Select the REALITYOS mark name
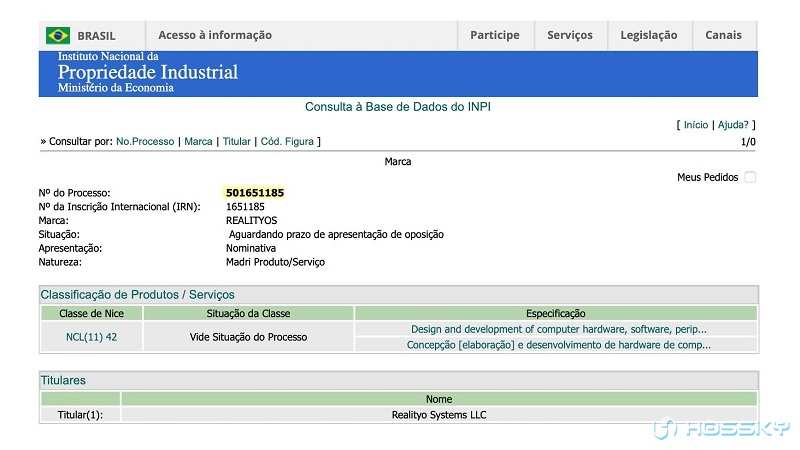The height and width of the screenshot is (450, 800). [x=252, y=220]
